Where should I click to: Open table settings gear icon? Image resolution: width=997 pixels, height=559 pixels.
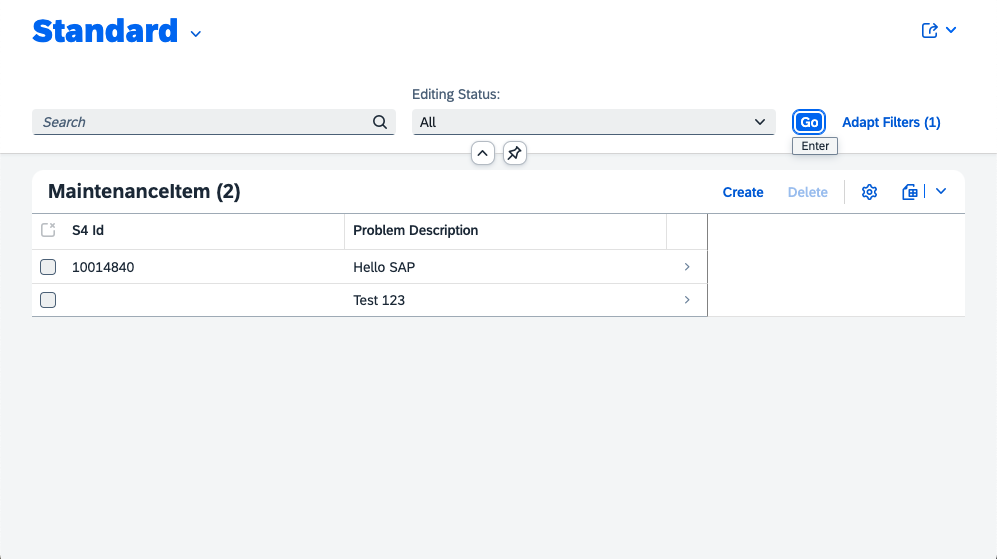(x=869, y=192)
